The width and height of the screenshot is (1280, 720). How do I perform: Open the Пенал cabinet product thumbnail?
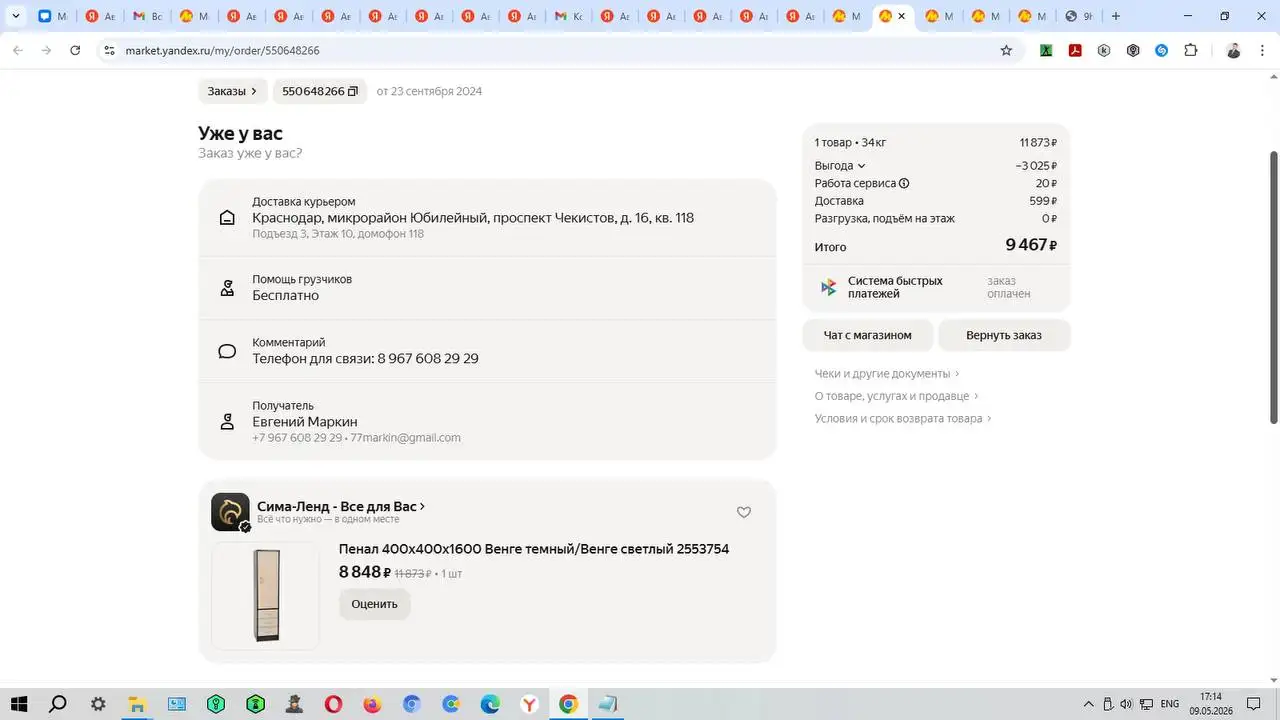tap(266, 596)
